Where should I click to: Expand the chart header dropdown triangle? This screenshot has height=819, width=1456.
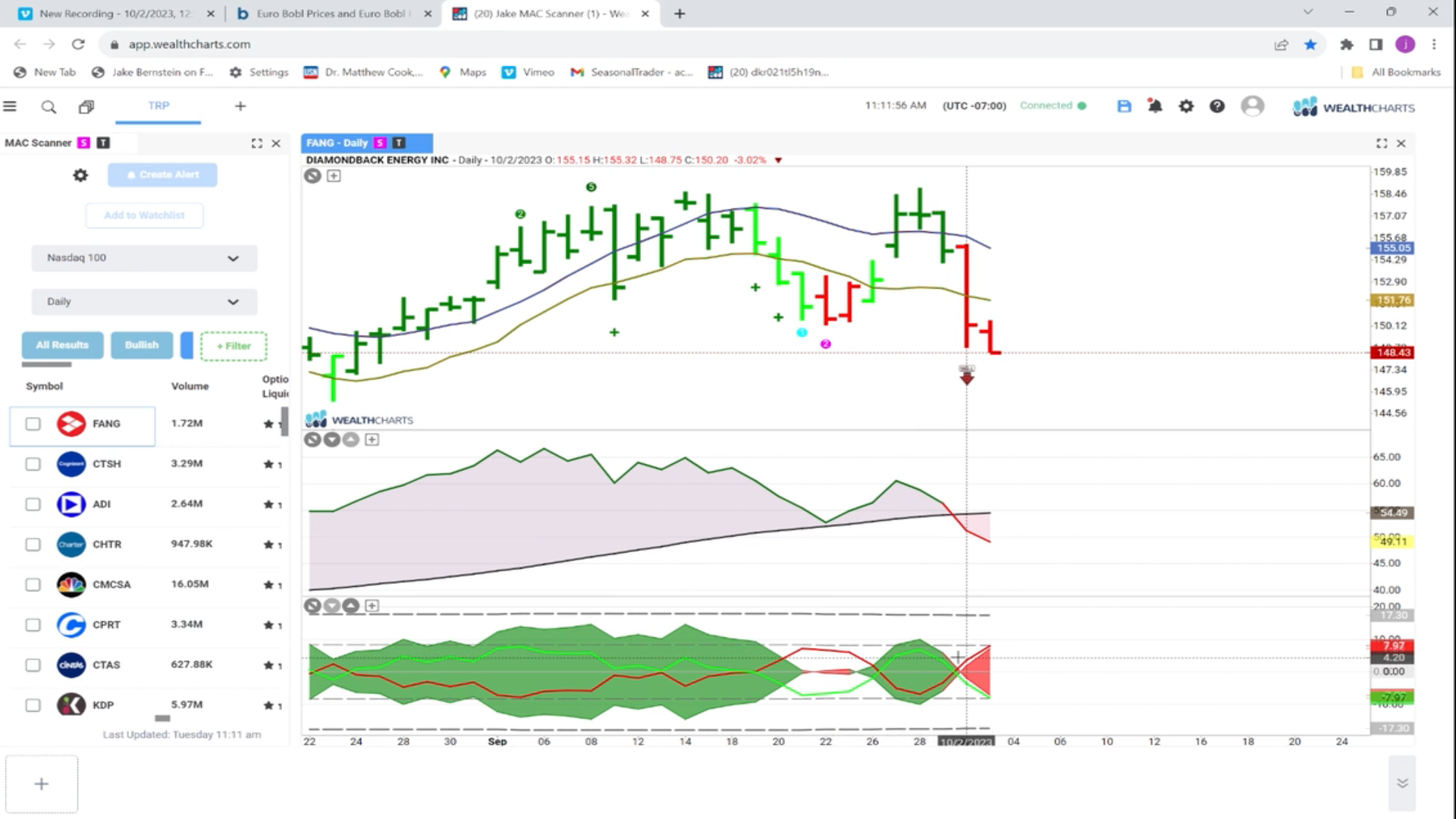[x=778, y=161]
